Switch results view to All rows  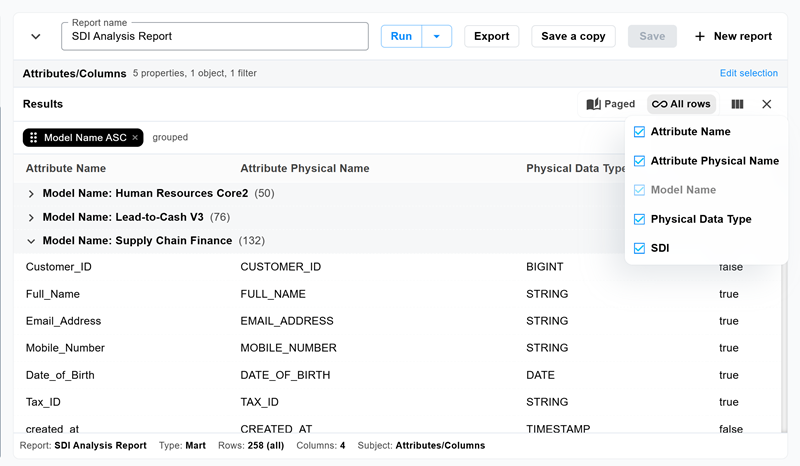[x=681, y=104]
